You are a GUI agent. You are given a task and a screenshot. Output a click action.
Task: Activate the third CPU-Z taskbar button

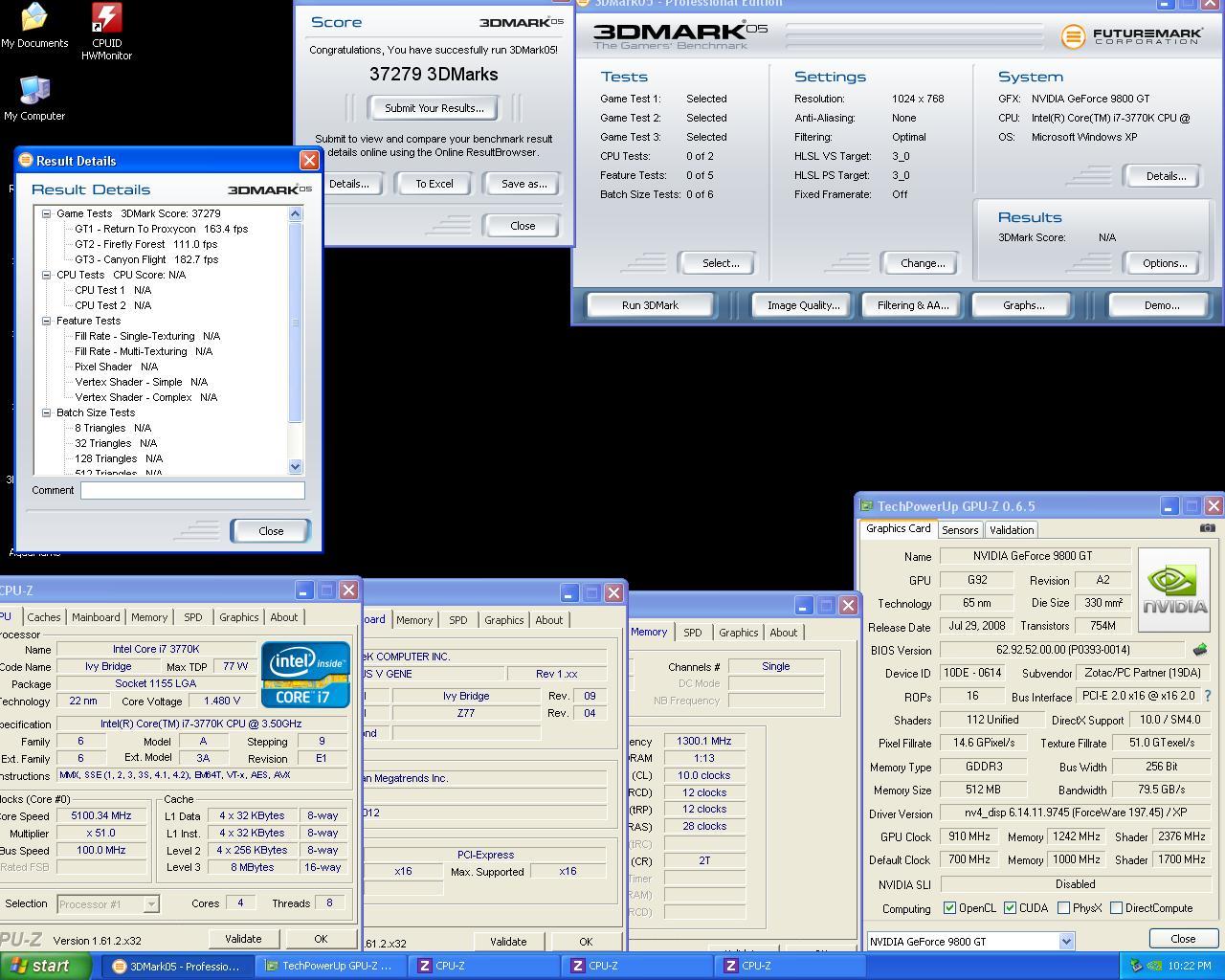point(791,966)
